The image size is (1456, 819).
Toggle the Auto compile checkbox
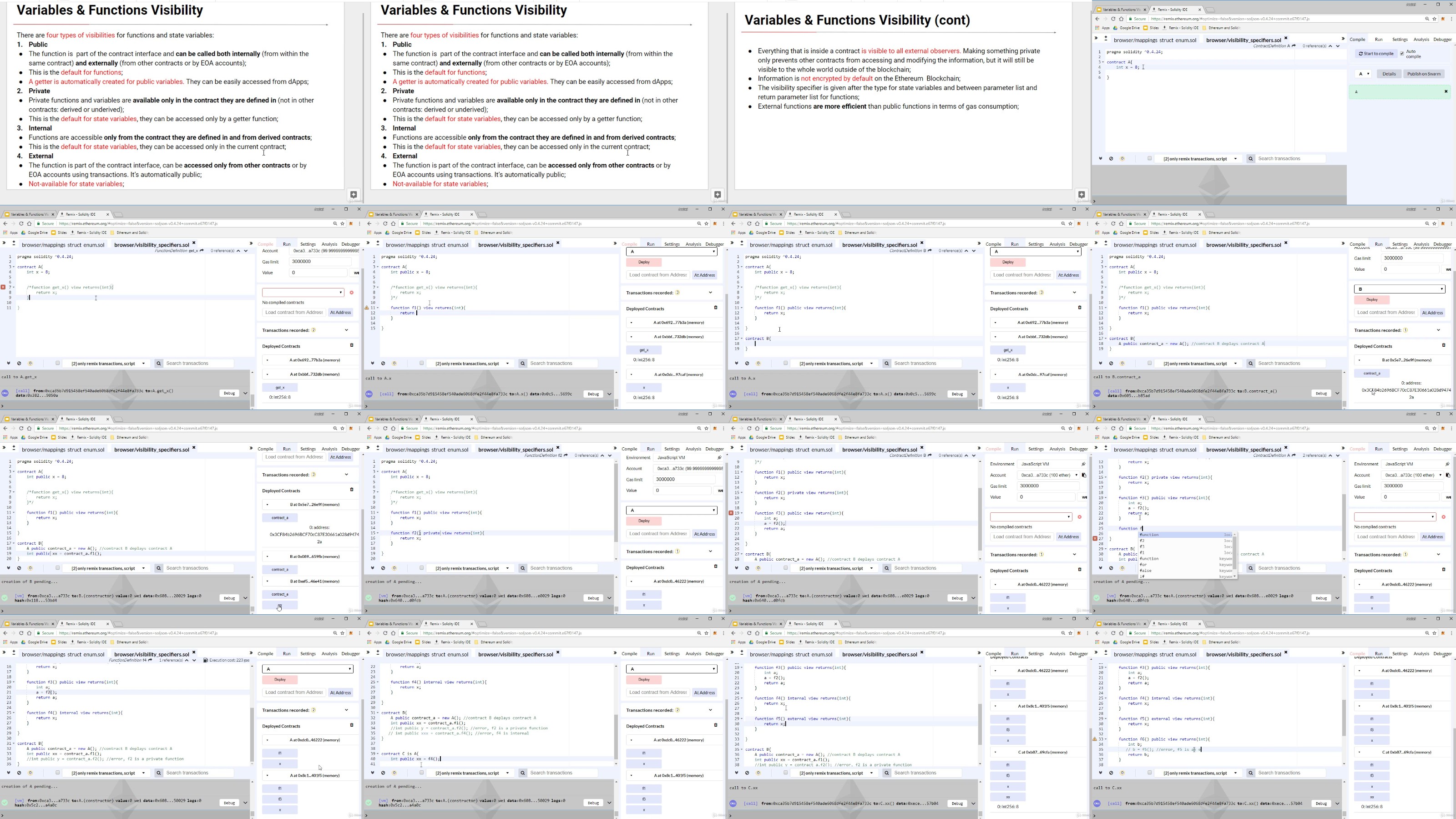point(1402,54)
